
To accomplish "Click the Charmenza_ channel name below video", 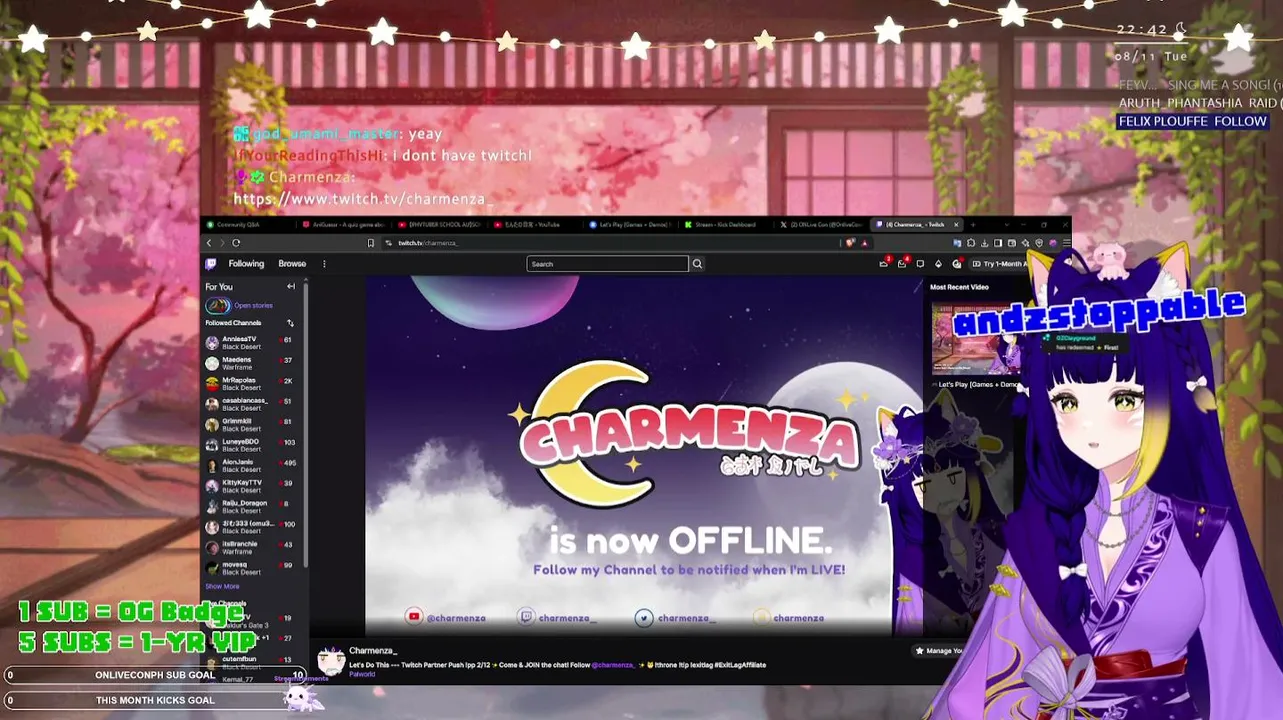I will [x=373, y=651].
